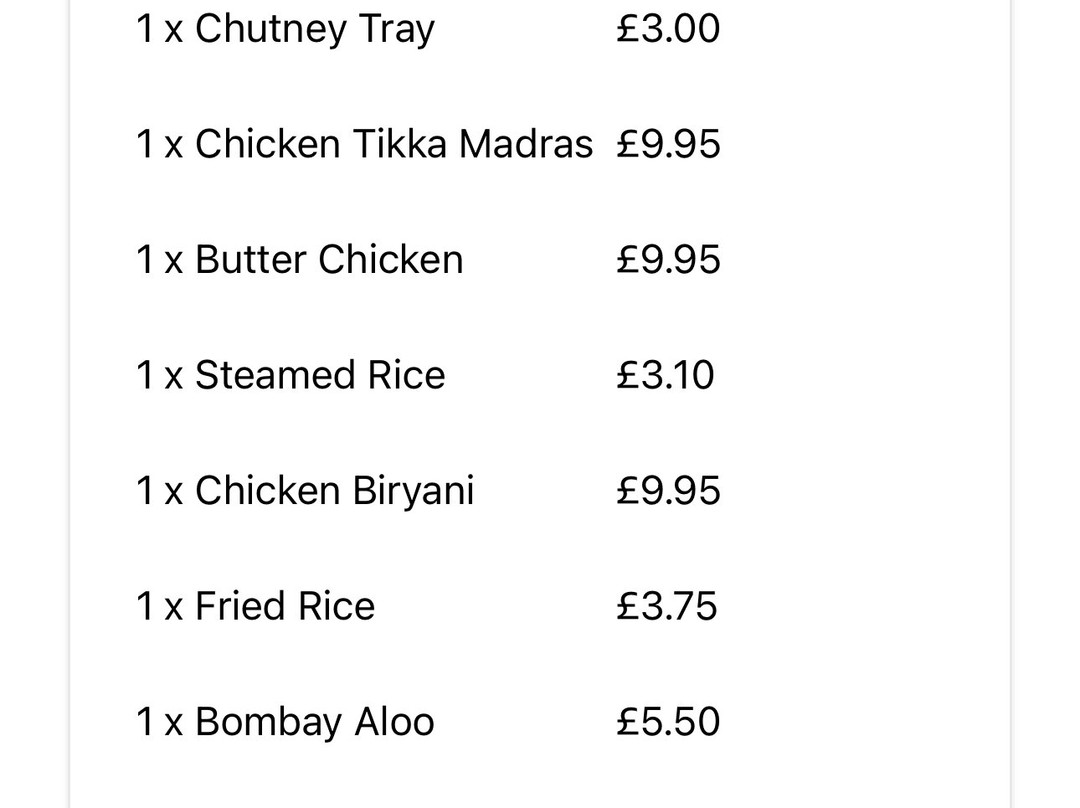Screen dimensions: 1080x808
Task: Click the quantity '1 x' before Bombay Aloo
Action: pos(160,722)
